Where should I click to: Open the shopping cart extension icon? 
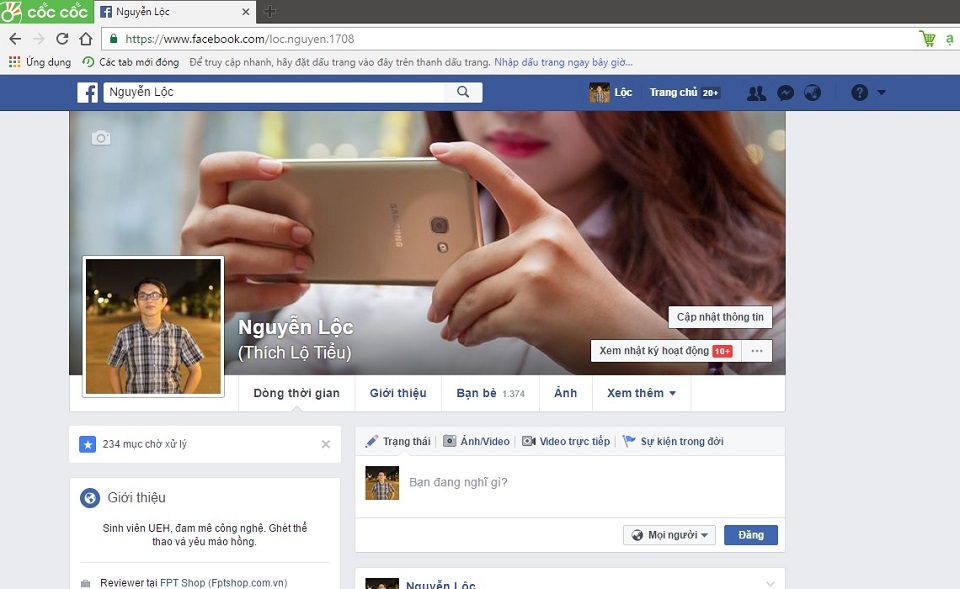click(927, 39)
